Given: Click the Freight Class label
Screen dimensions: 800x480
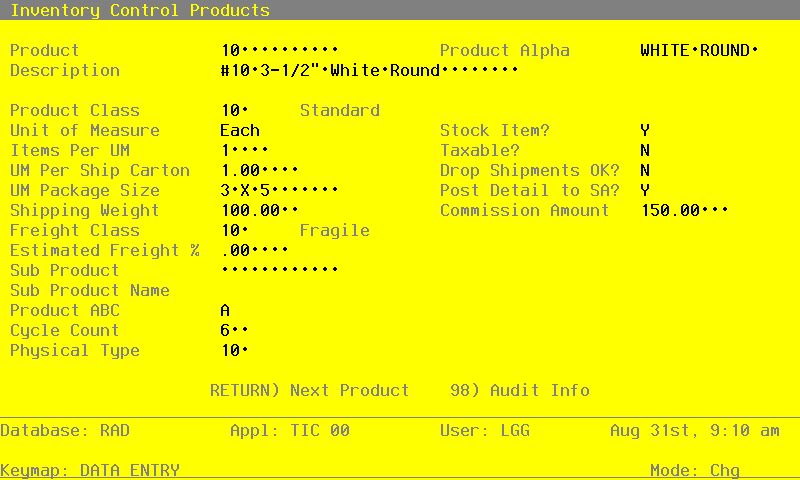Looking at the screenshot, I should click(74, 230).
